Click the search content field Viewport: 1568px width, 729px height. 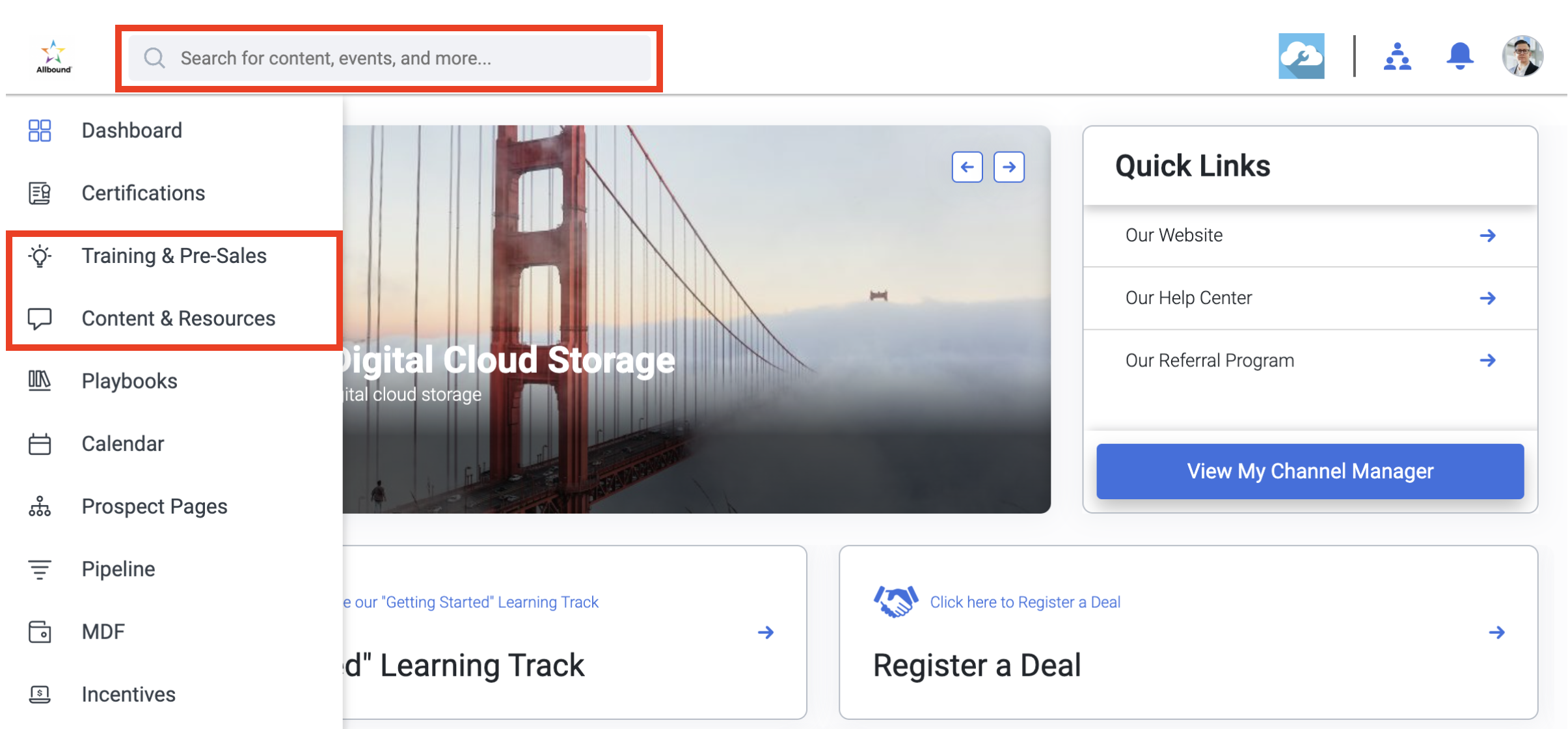[x=389, y=58]
